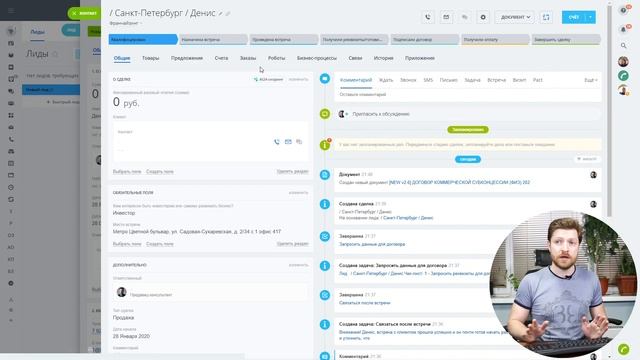The height and width of the screenshot is (360, 640).
Task: Select the Ждать timeline tab
Action: pyautogui.click(x=386, y=80)
